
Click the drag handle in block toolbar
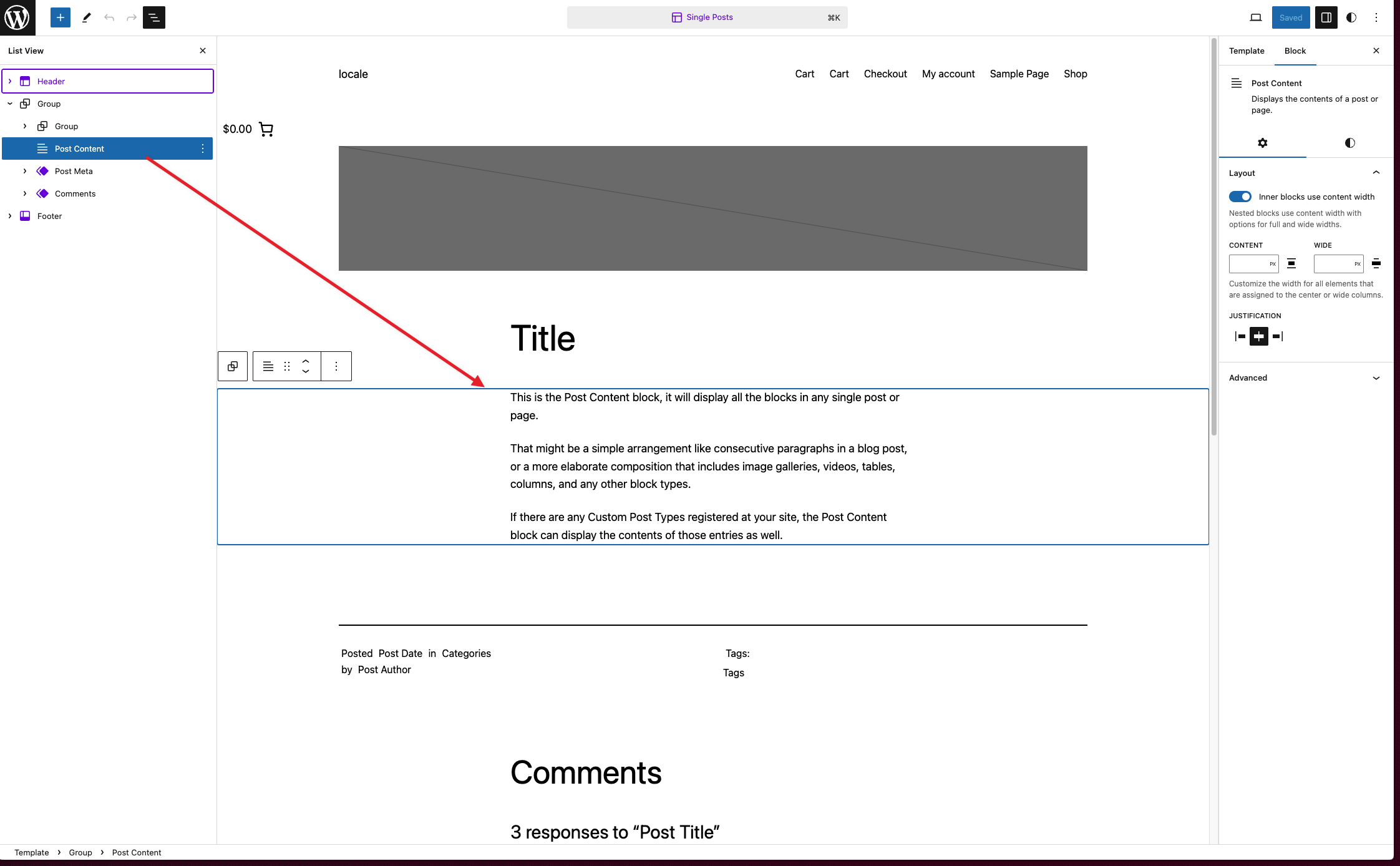[287, 366]
